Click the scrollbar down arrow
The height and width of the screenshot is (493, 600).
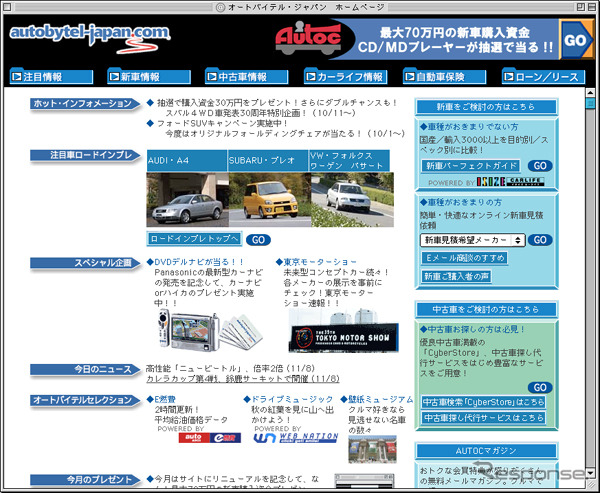(x=590, y=473)
